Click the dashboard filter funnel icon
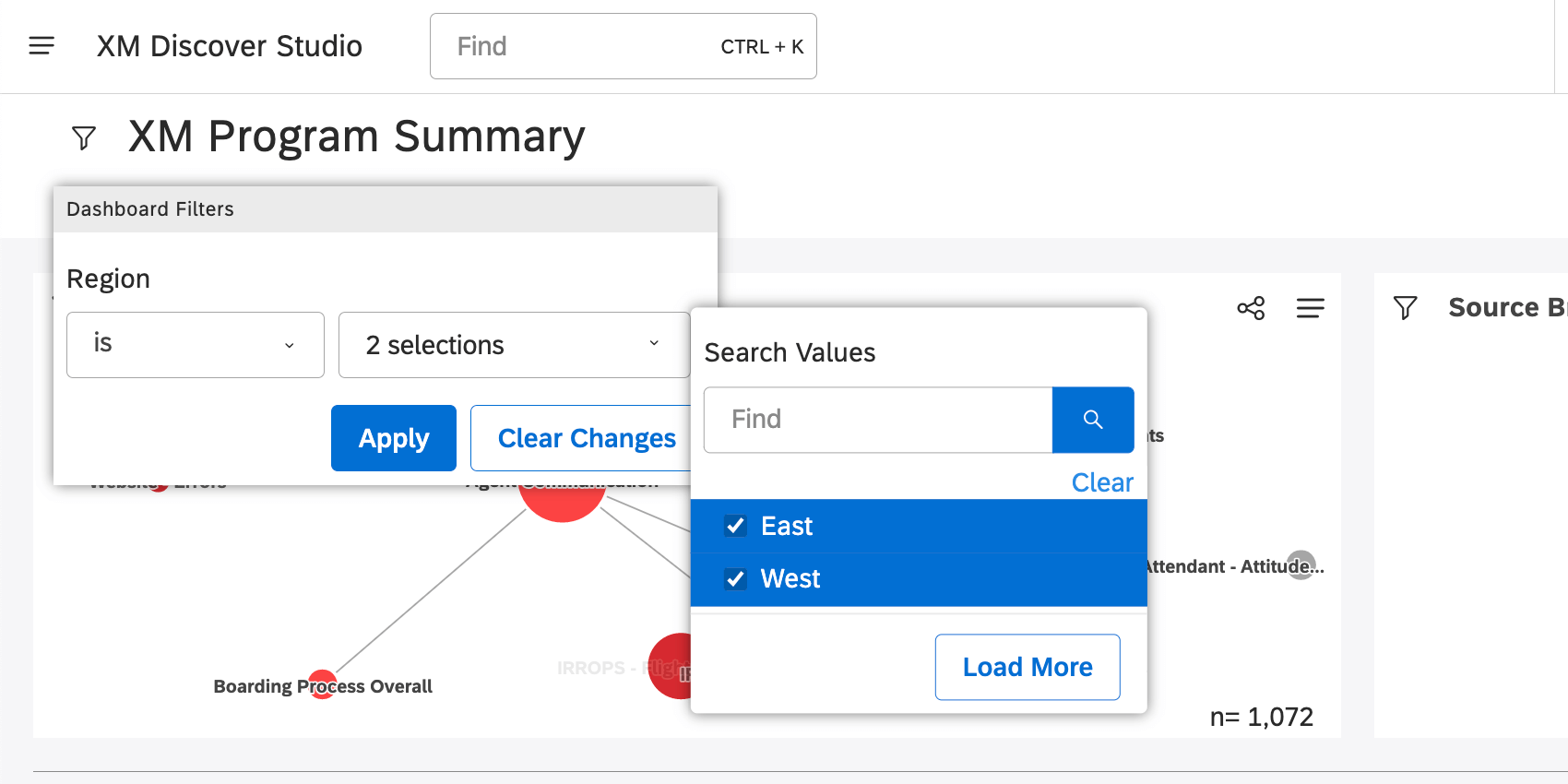 tap(84, 138)
